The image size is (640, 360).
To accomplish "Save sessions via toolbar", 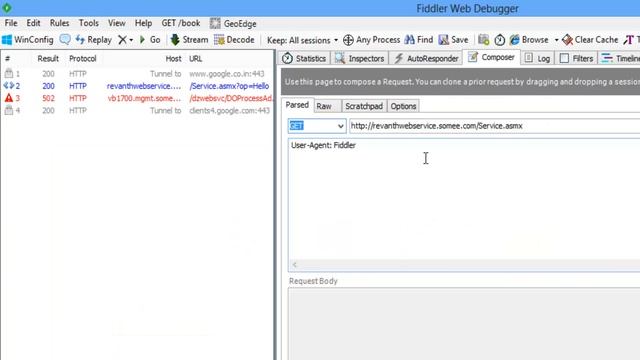I will coord(453,40).
